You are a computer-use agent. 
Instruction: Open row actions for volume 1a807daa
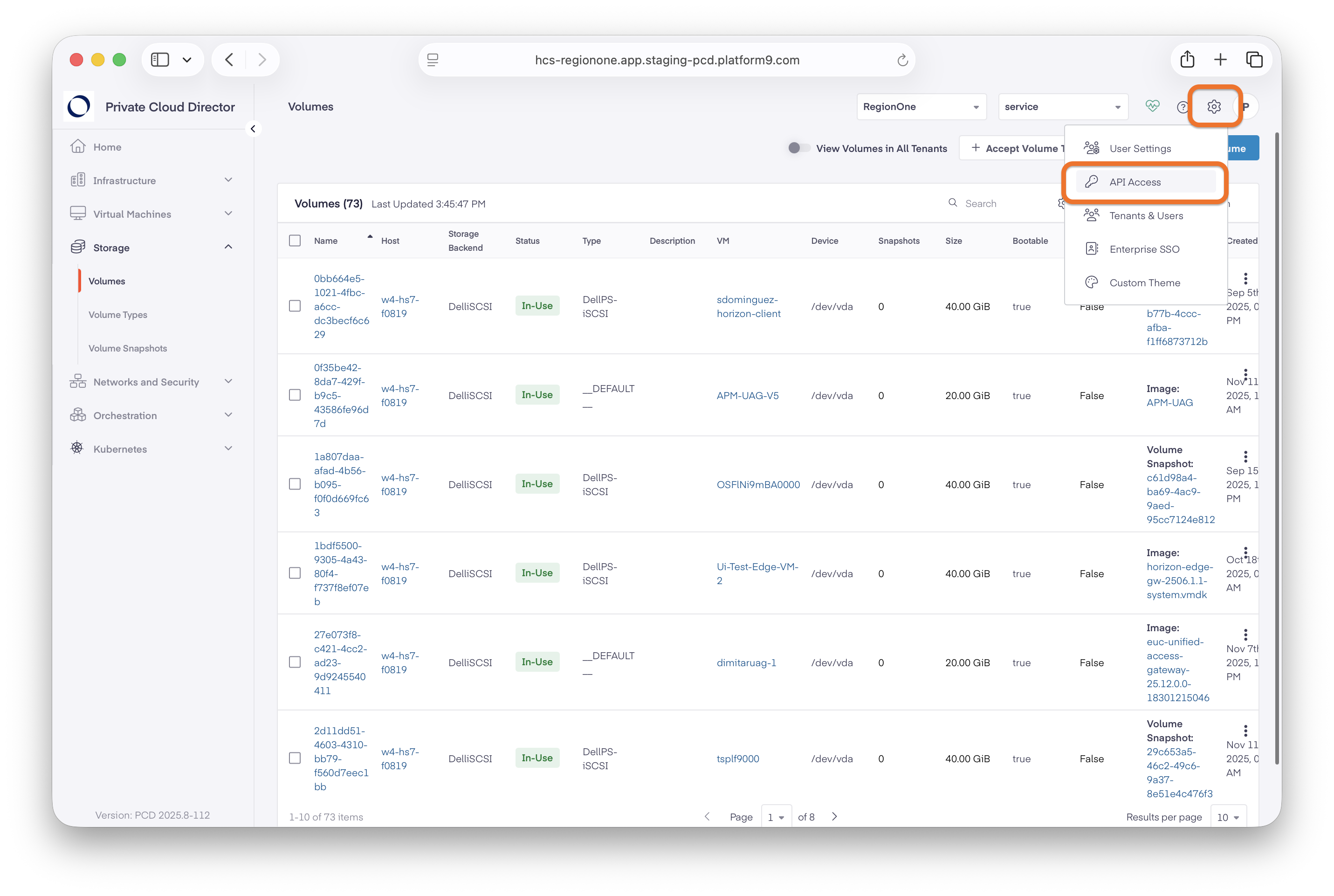[x=1245, y=456]
